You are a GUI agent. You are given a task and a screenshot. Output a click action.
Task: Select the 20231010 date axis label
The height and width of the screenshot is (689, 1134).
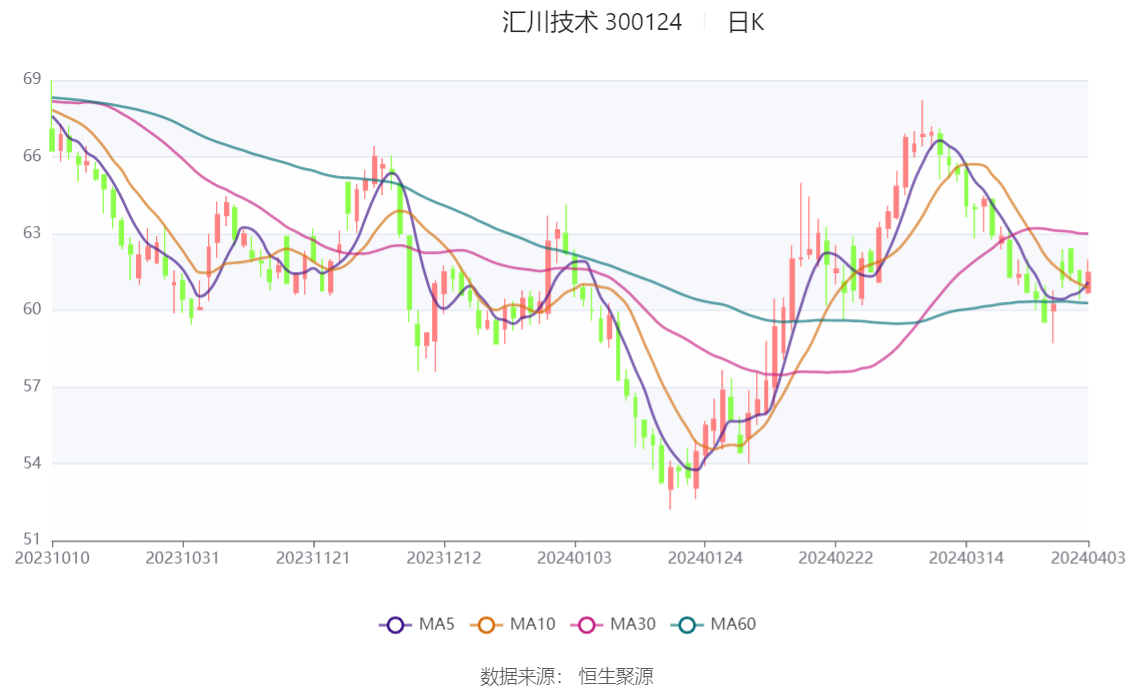tap(52, 558)
